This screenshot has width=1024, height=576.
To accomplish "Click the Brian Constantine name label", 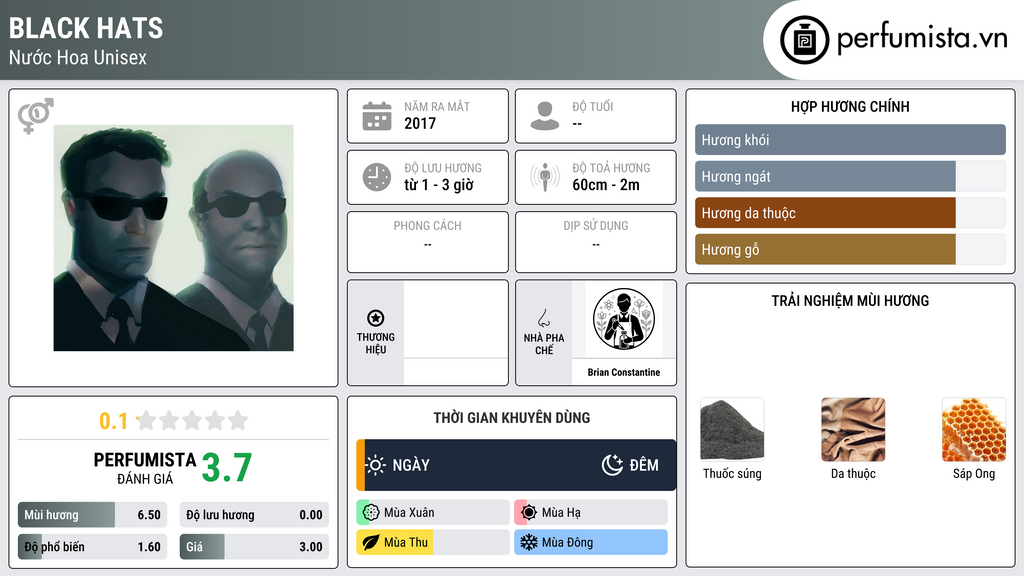I will click(624, 372).
